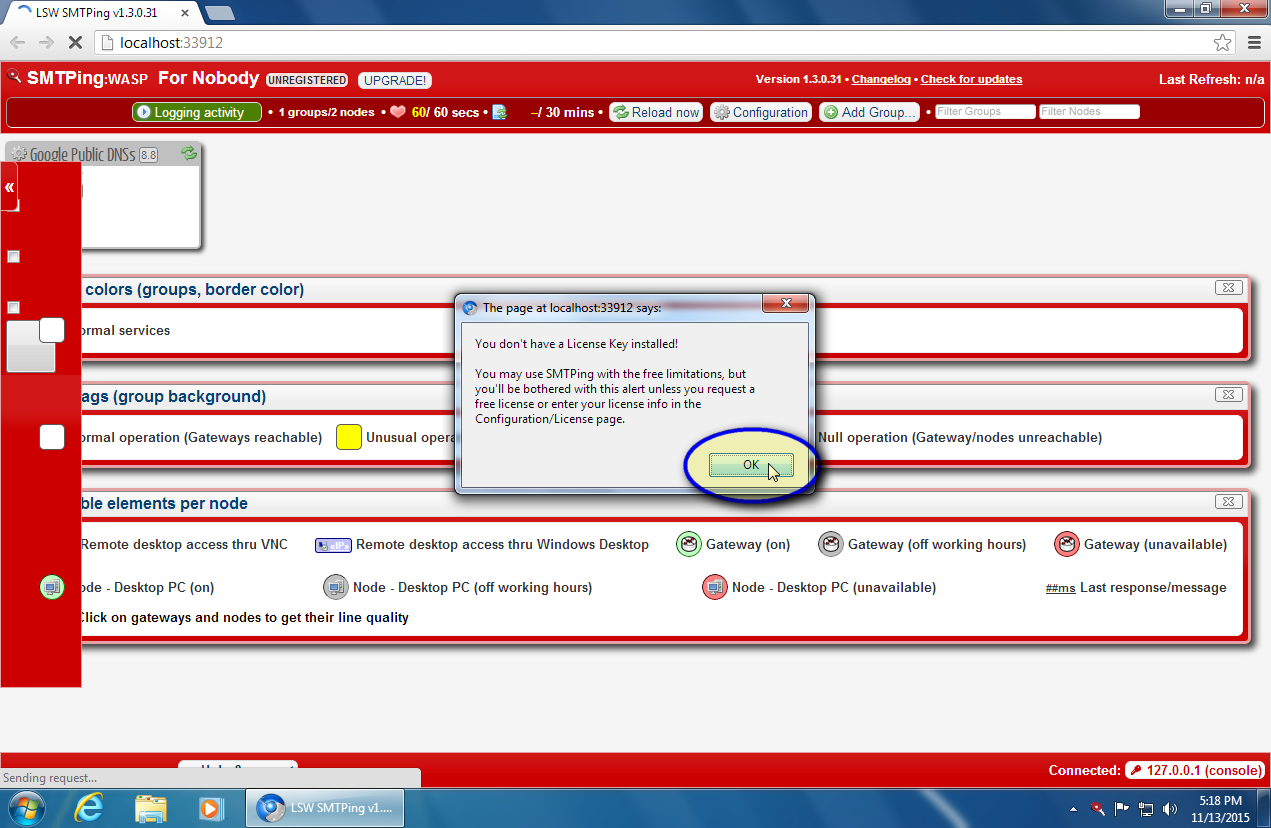Click the Windows Desktop remote access icon
The width and height of the screenshot is (1271, 828).
click(333, 545)
